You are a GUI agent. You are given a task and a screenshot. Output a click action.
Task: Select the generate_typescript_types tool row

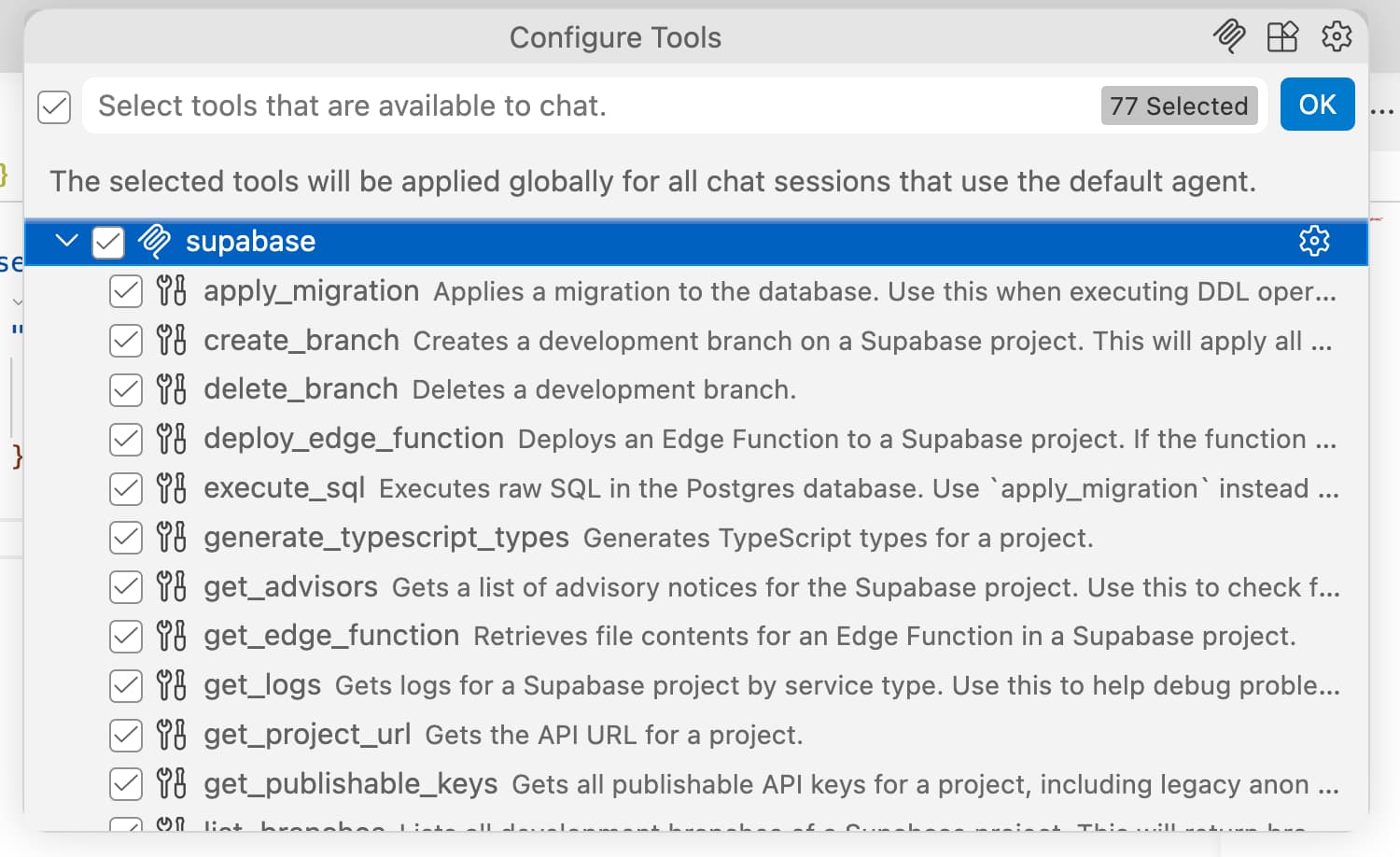click(695, 537)
